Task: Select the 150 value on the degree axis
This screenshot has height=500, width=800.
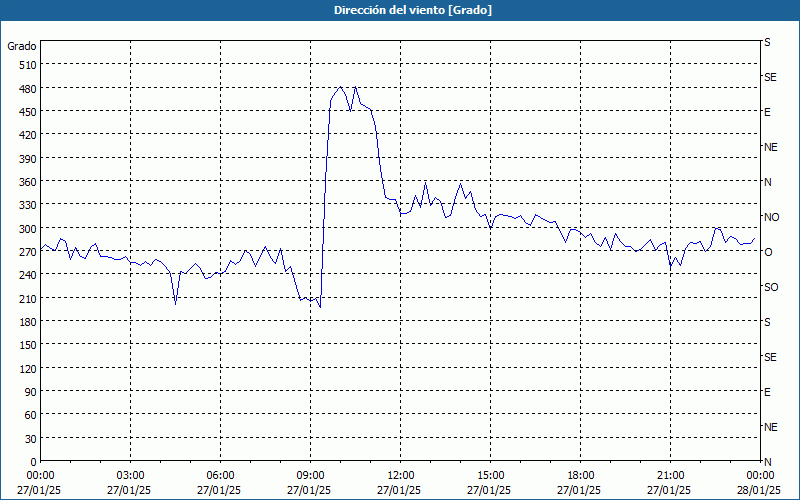Action: click(28, 345)
